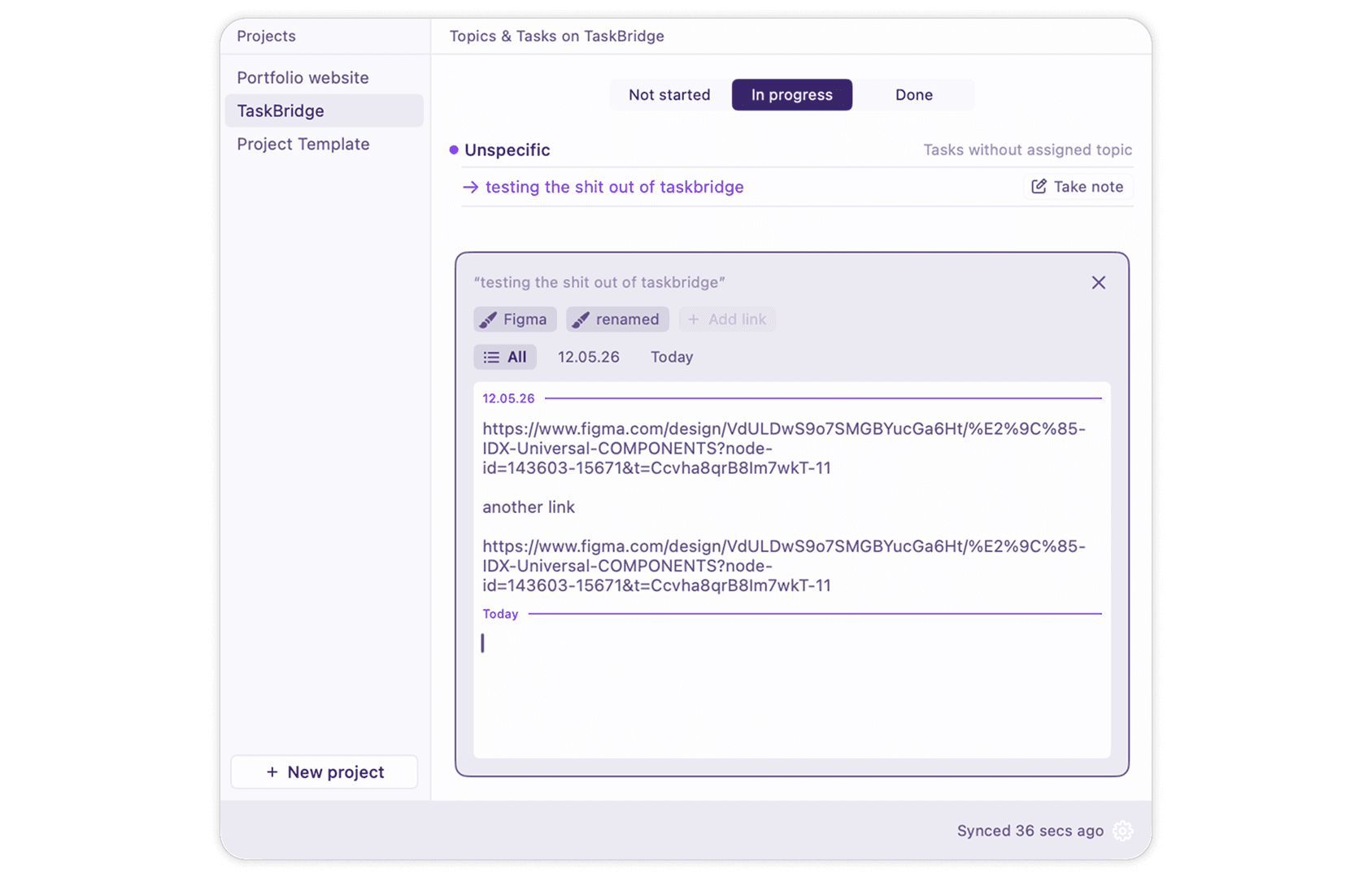
Task: Click the list icon in All filter
Action: (491, 357)
